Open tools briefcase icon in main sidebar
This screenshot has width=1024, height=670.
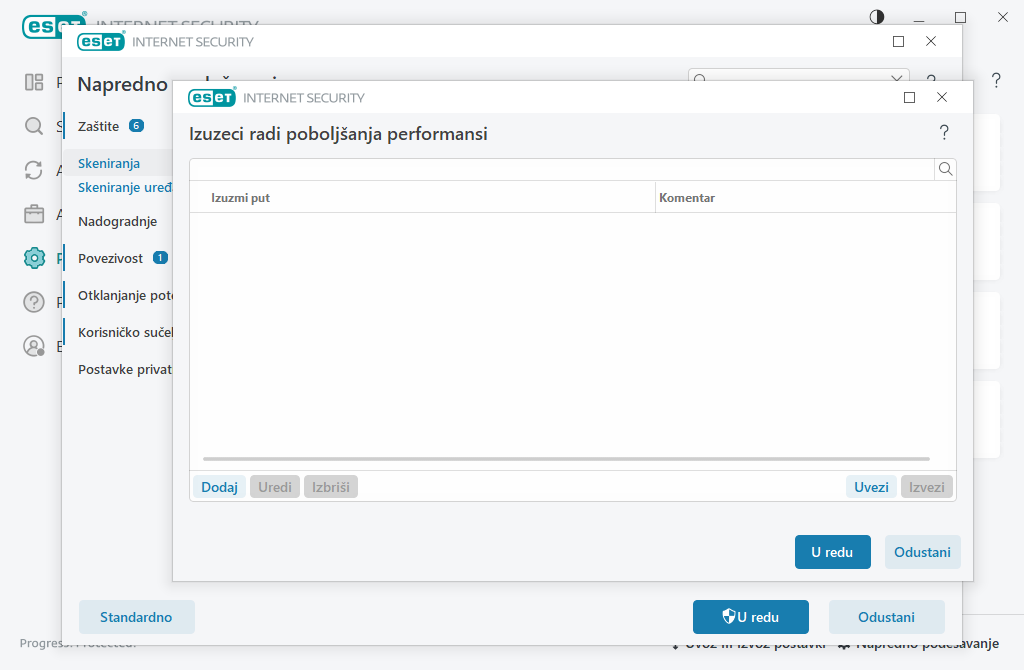pyautogui.click(x=34, y=214)
